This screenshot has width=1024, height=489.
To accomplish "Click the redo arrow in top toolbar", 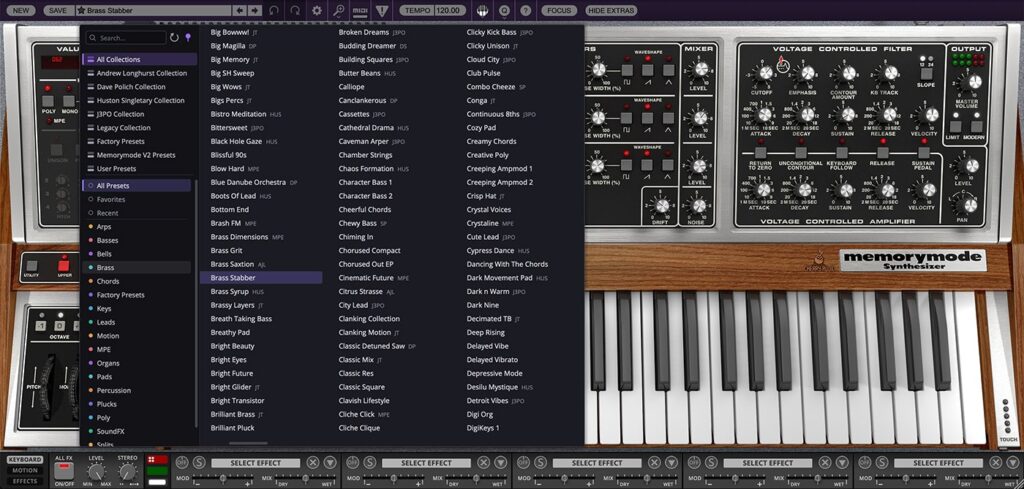I will point(295,10).
